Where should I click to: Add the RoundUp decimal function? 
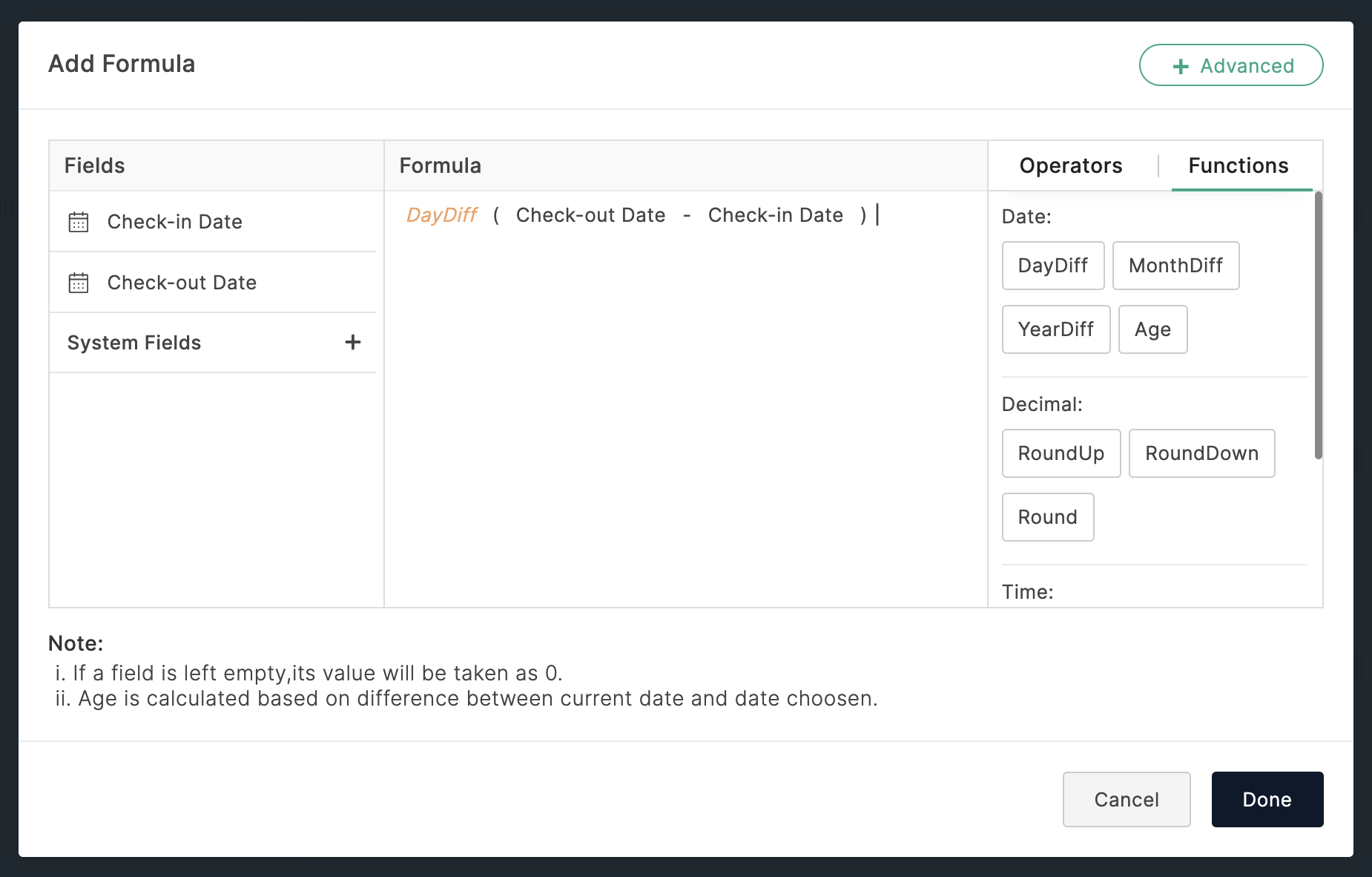tap(1061, 453)
